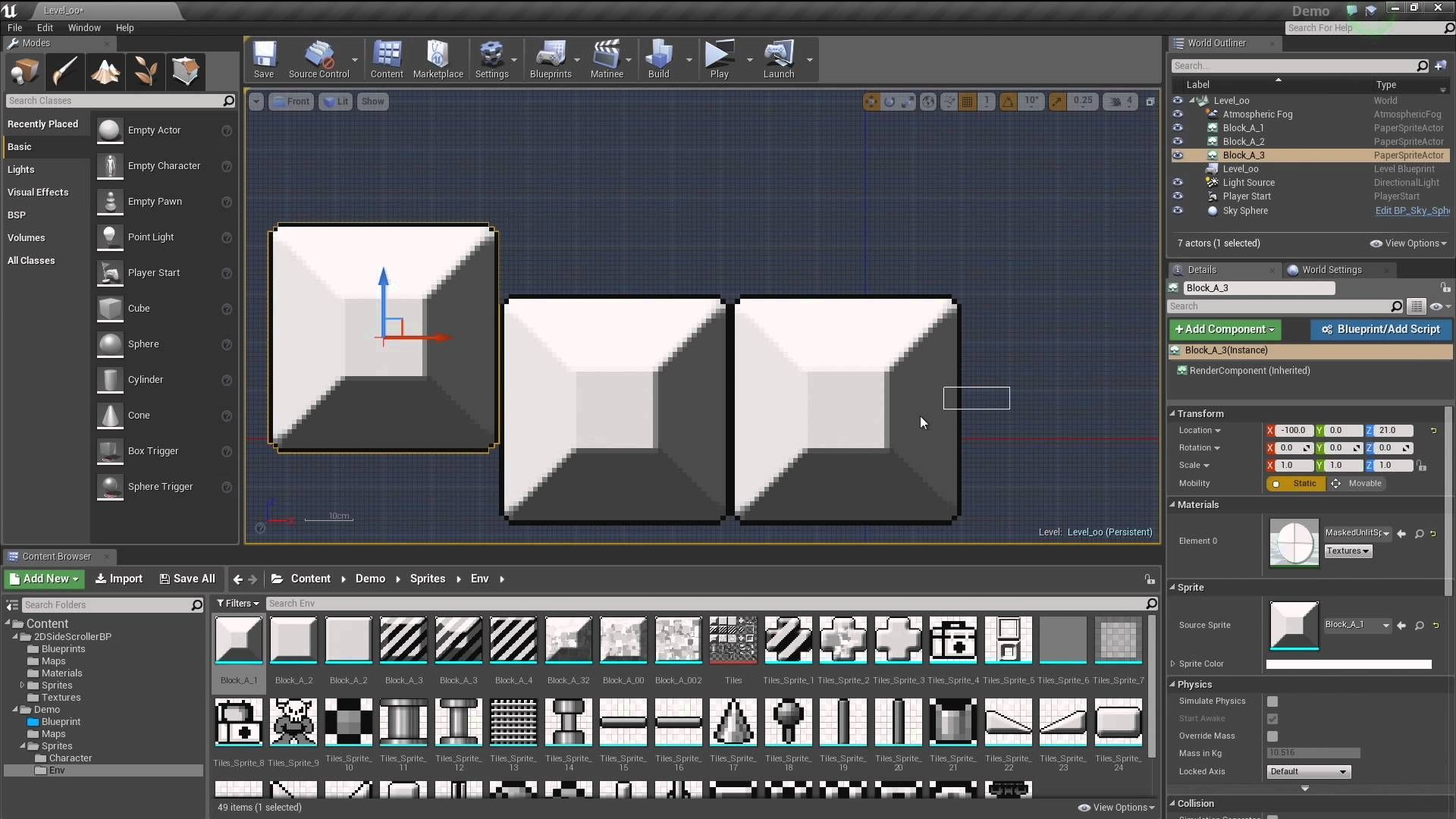Screen dimensions: 1456x819
Task: Toggle visibility of Light Source actor
Action: (1178, 183)
